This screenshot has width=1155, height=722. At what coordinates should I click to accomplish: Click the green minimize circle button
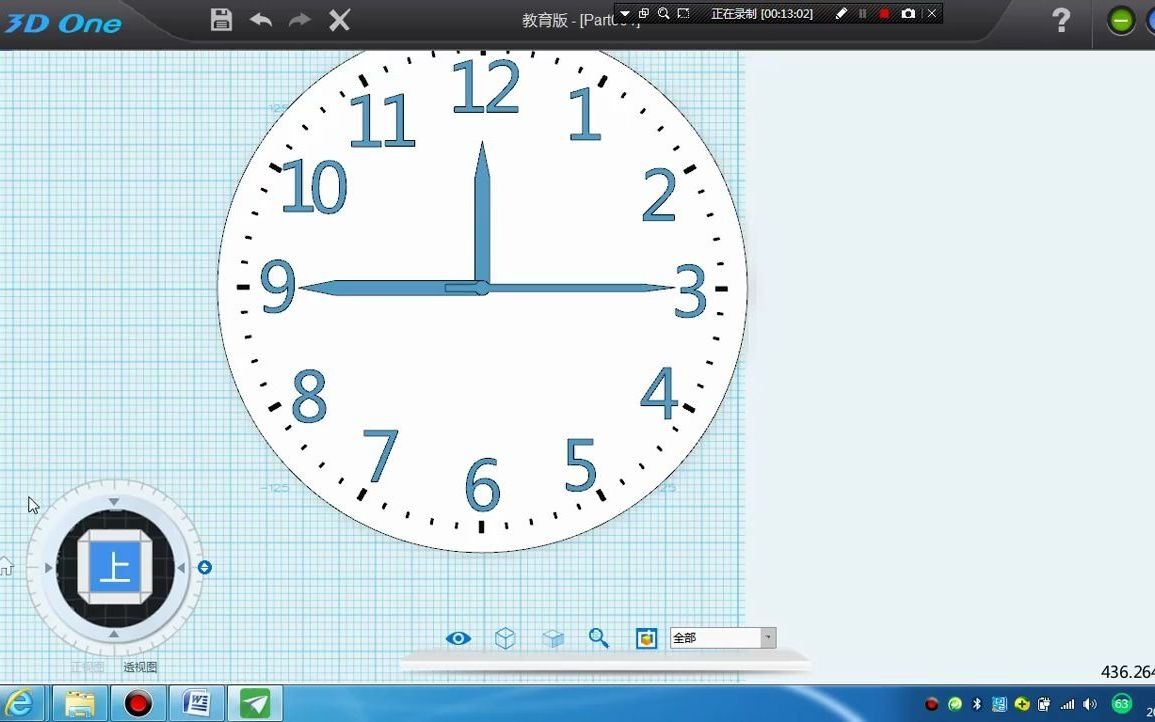click(x=1120, y=21)
